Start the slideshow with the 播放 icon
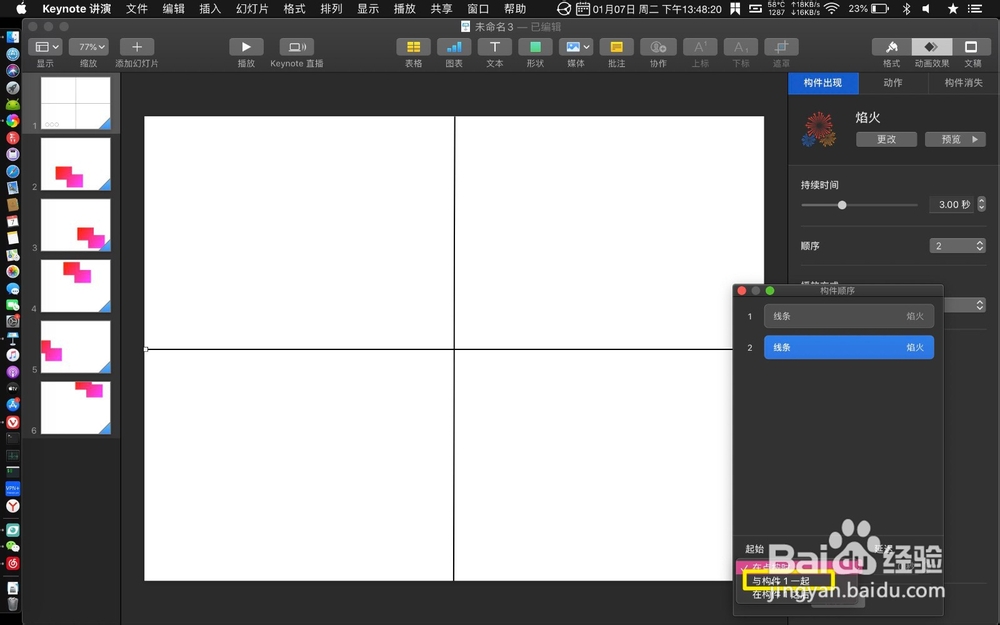Viewport: 1000px width, 625px height. tap(246, 47)
